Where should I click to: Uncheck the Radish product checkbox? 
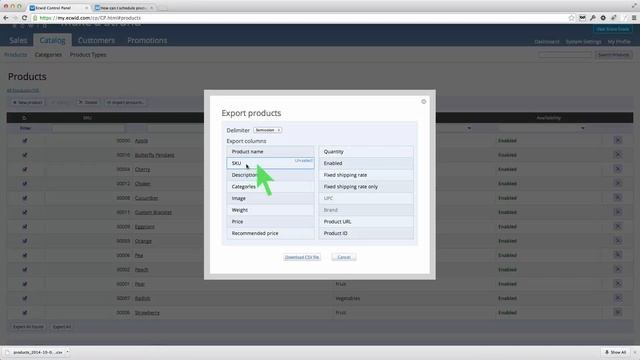25,298
